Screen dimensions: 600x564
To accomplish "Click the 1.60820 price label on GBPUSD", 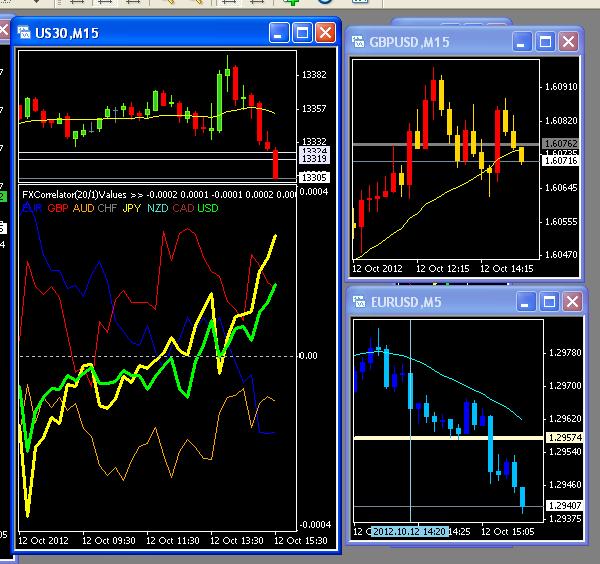I will tap(561, 121).
